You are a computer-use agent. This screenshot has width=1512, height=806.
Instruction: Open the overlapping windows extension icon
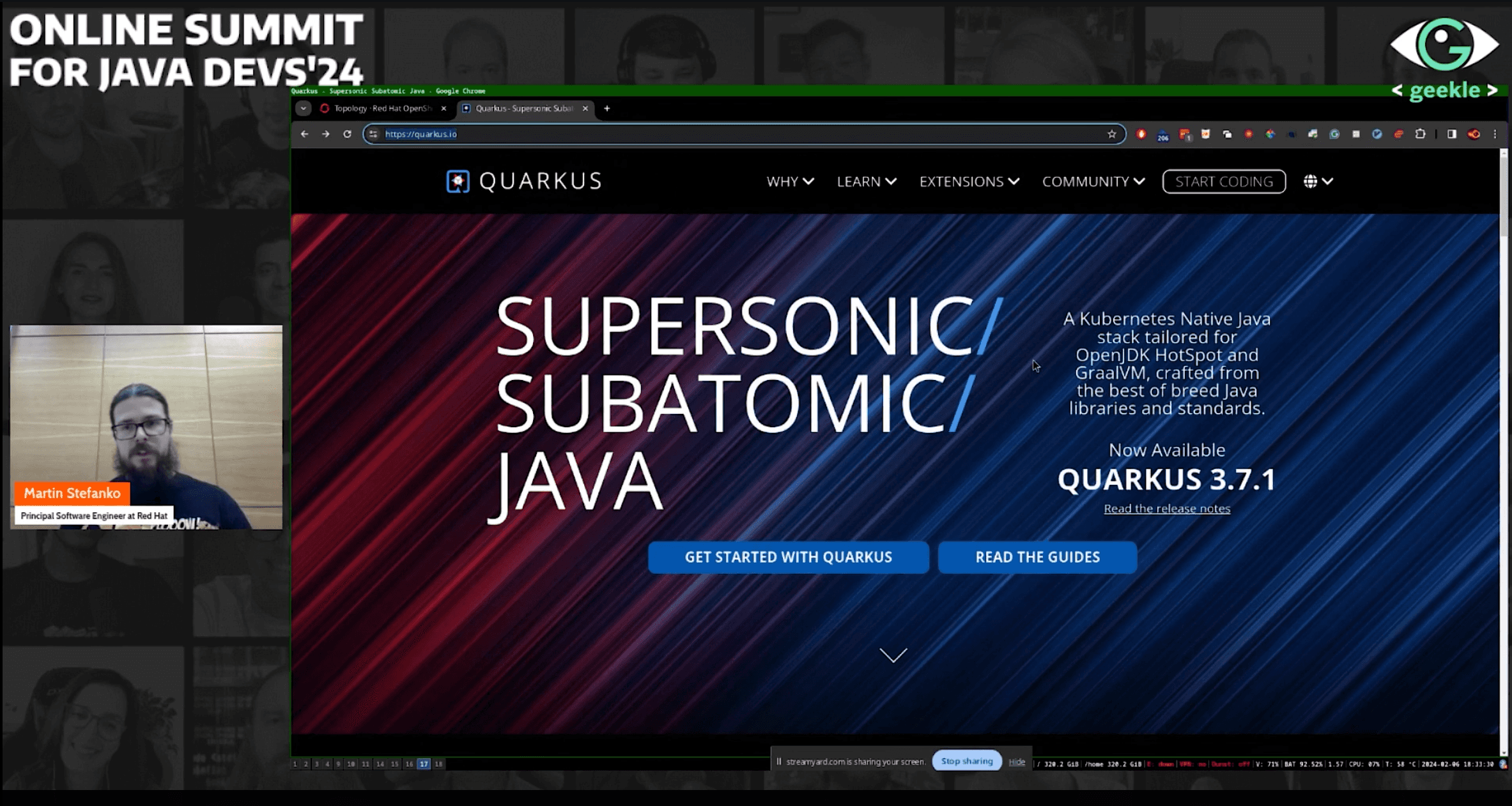(x=1227, y=134)
